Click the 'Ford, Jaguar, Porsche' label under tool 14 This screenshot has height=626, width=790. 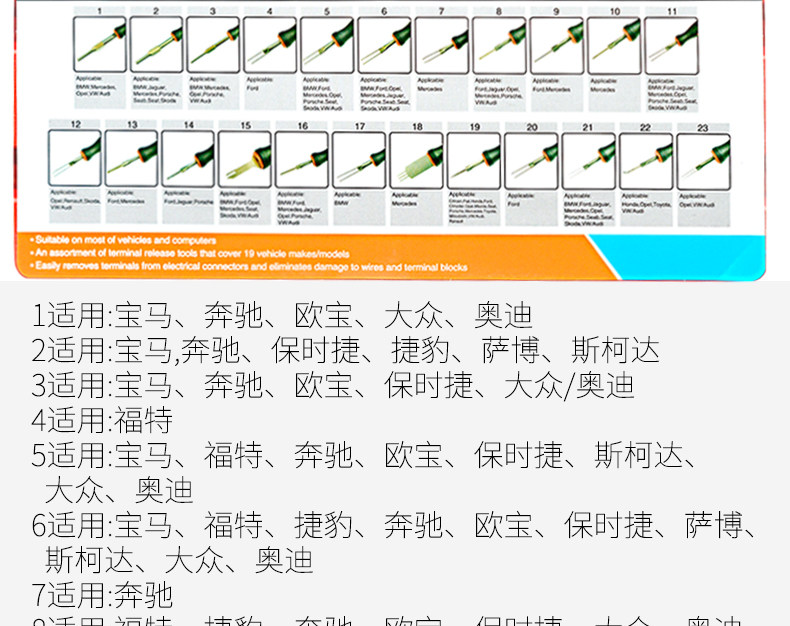[188, 202]
